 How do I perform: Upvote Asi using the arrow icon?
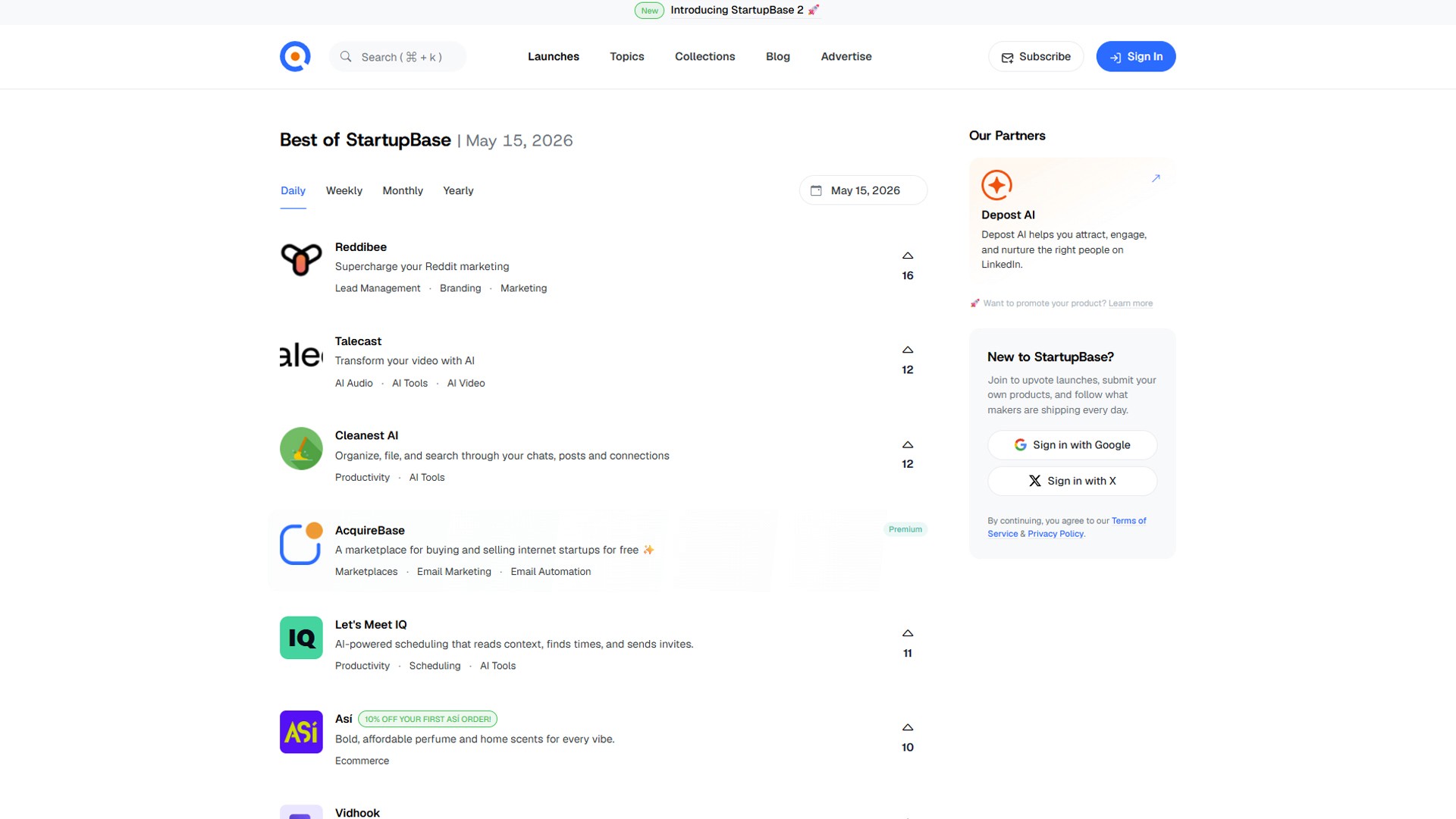pos(908,727)
